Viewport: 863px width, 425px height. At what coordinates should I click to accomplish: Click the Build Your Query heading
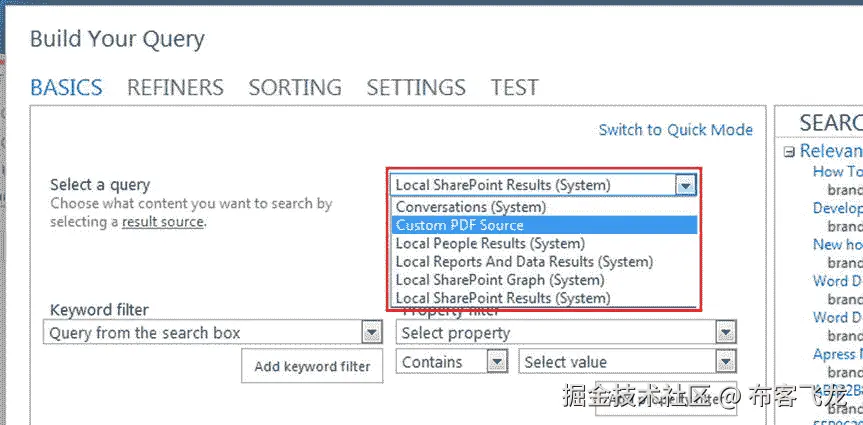point(117,39)
